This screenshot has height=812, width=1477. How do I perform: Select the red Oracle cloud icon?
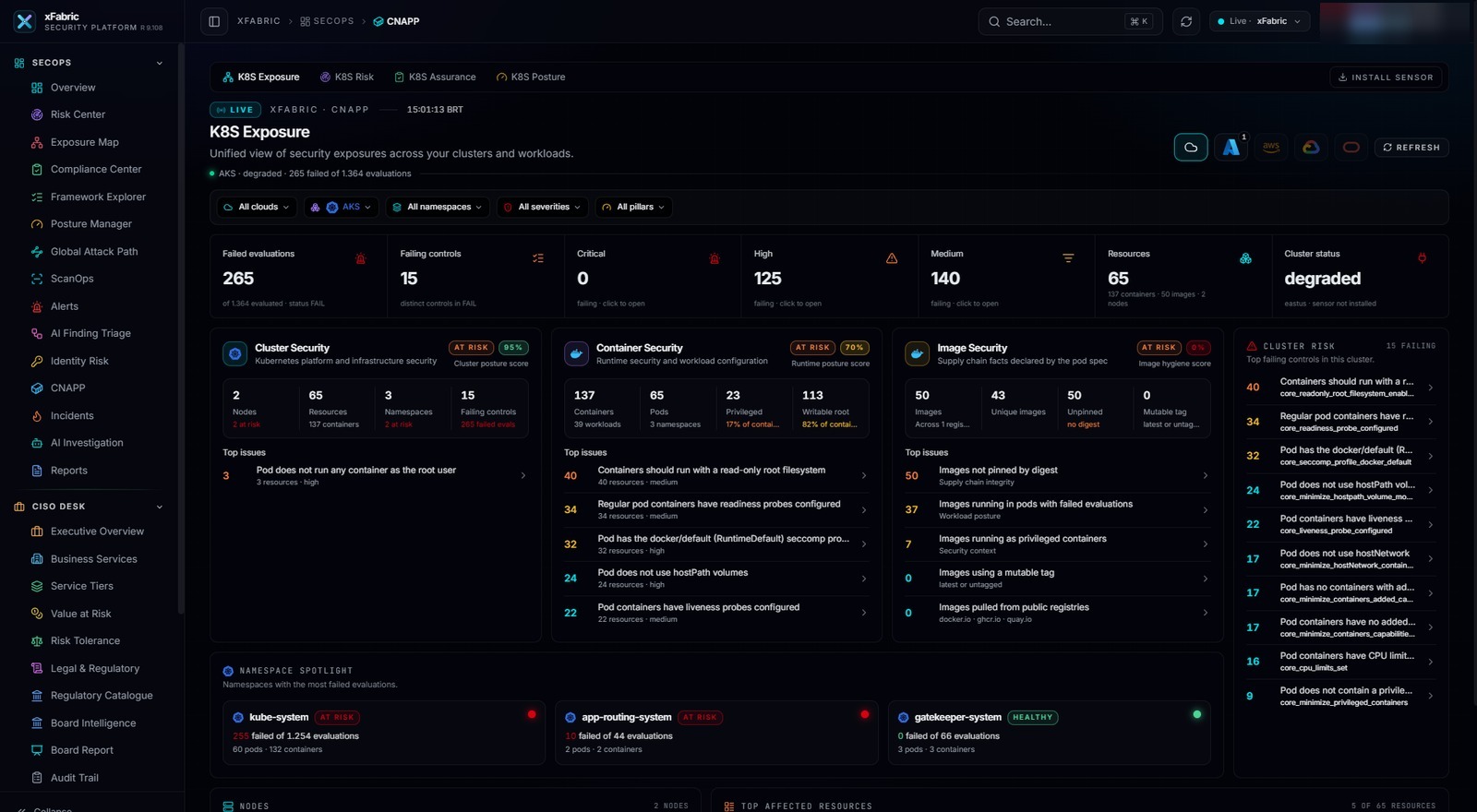coord(1351,147)
